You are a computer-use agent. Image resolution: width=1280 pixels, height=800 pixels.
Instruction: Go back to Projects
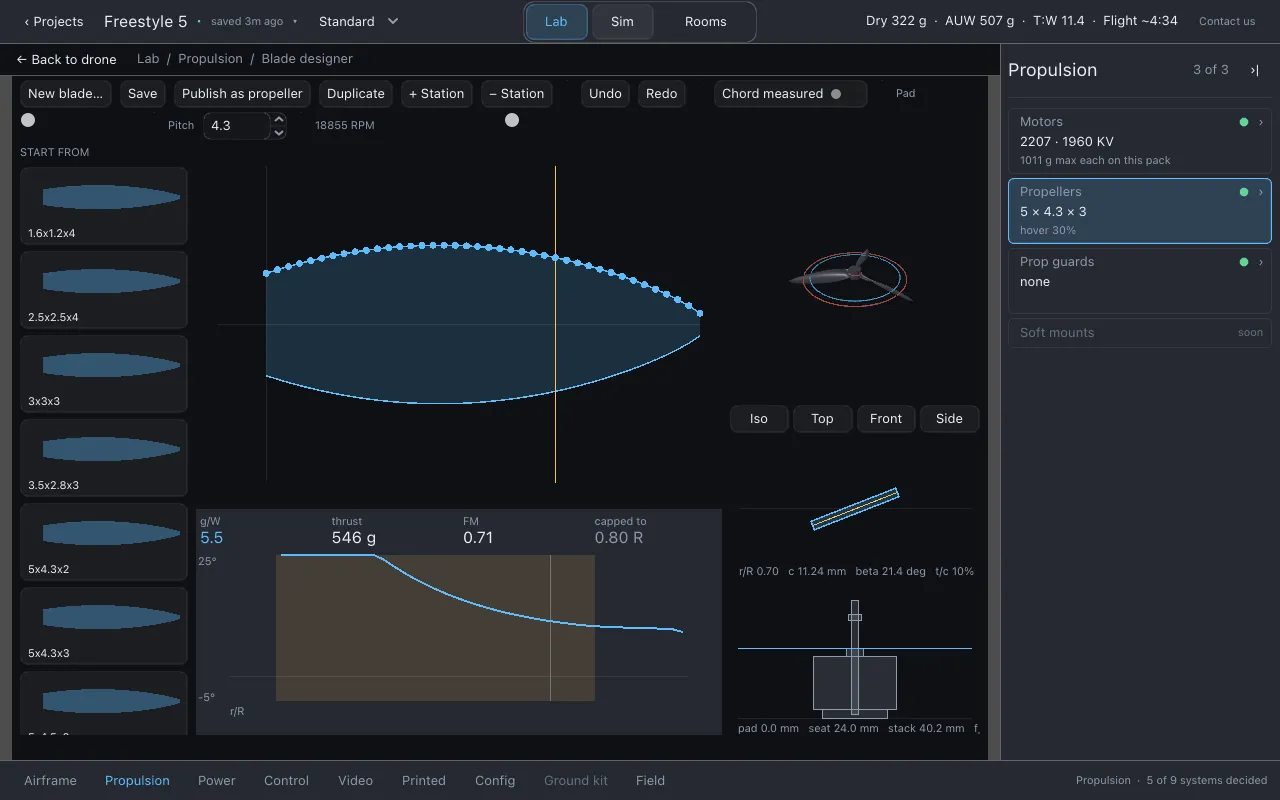pos(54,21)
